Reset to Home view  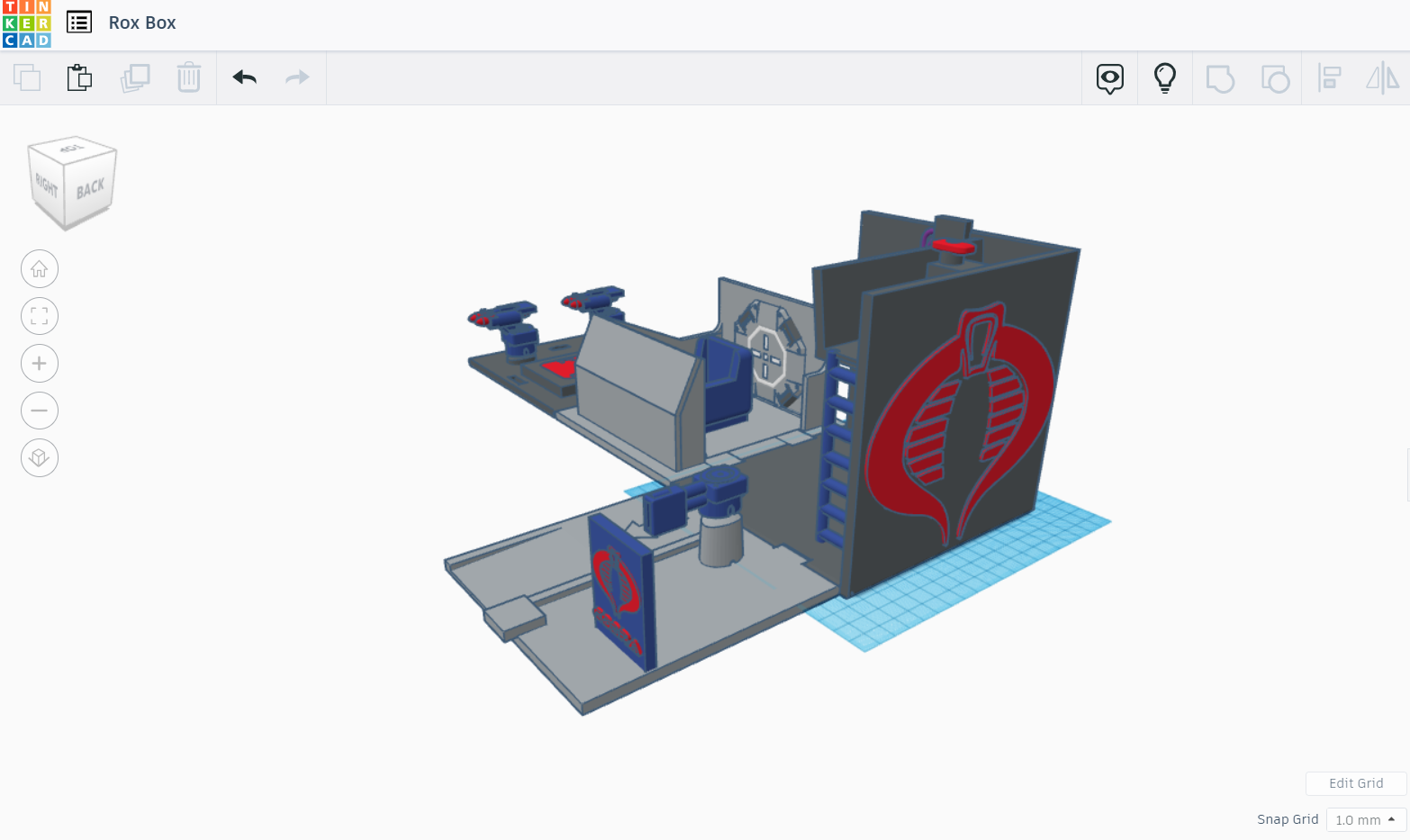40,269
